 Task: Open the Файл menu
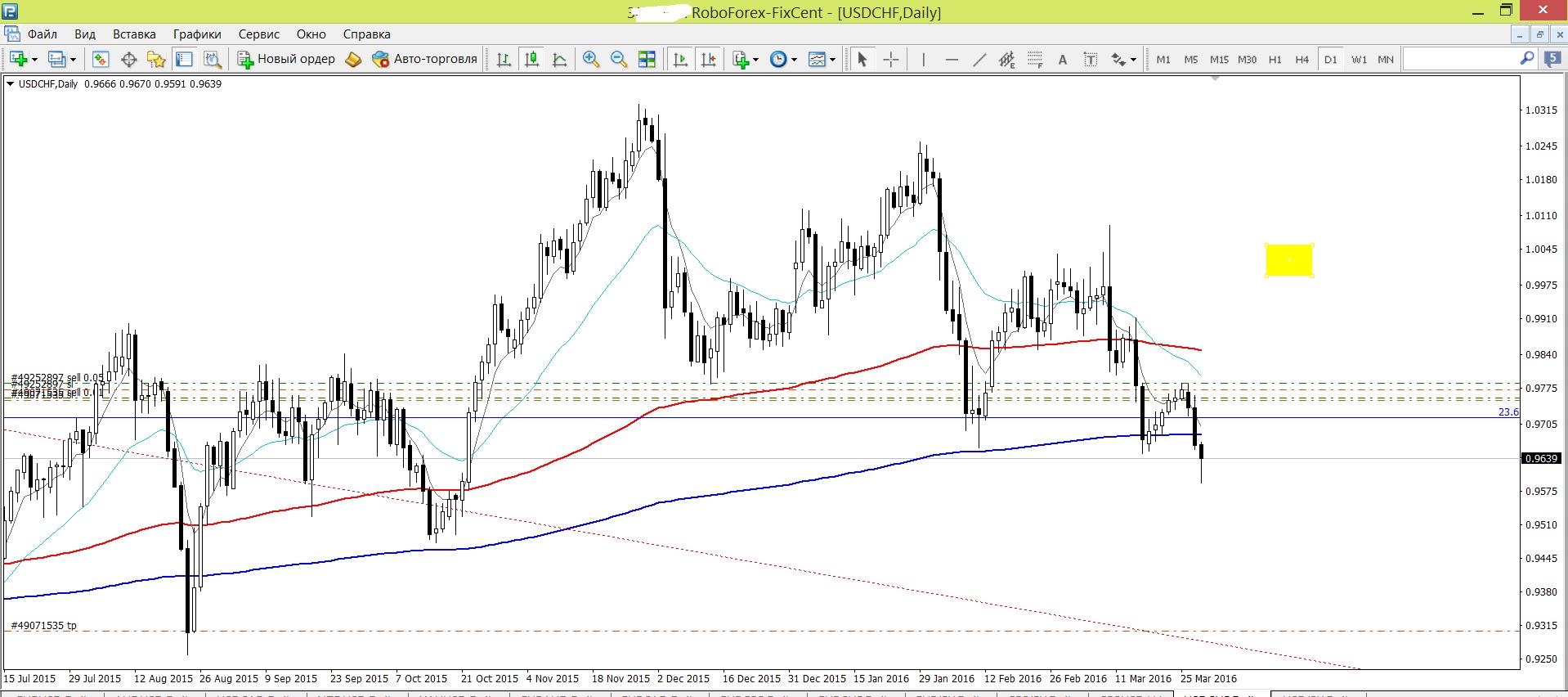[43, 34]
